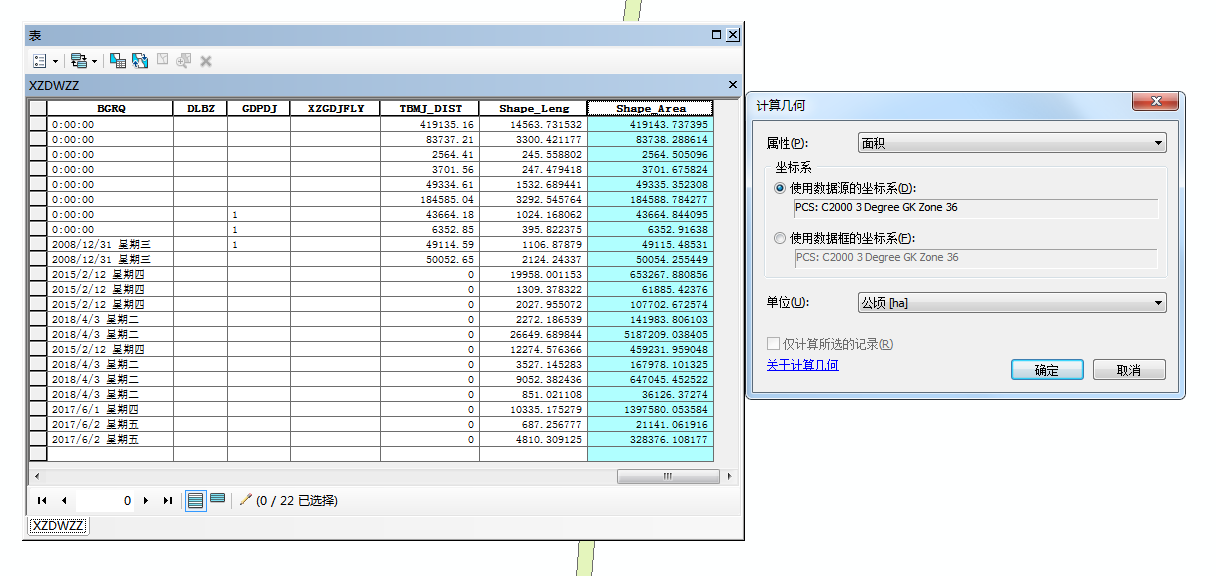Screen dimensions: 1216x576
Task: Click the Switch Selection icon
Action: [140, 61]
